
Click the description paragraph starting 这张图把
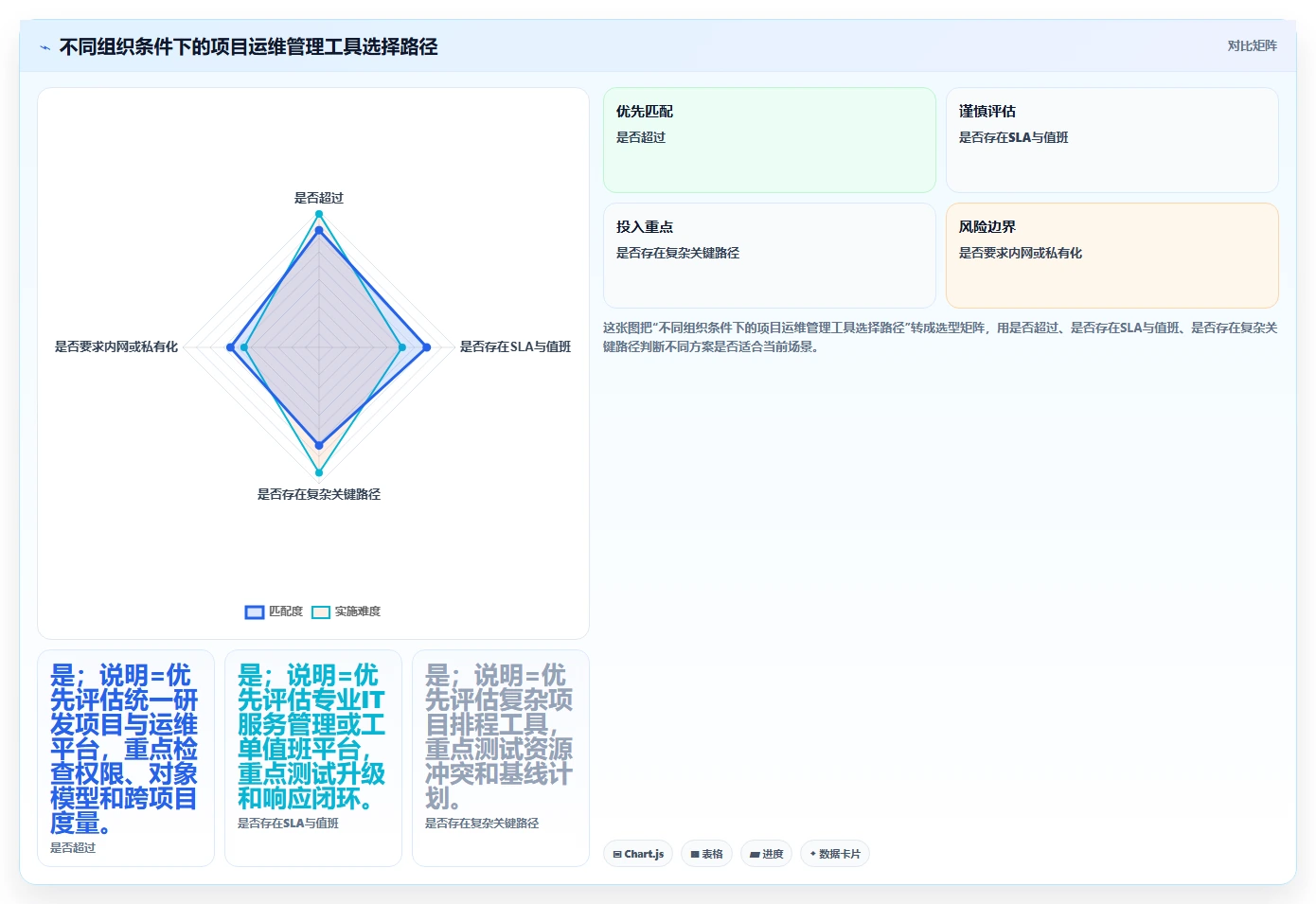(x=940, y=337)
